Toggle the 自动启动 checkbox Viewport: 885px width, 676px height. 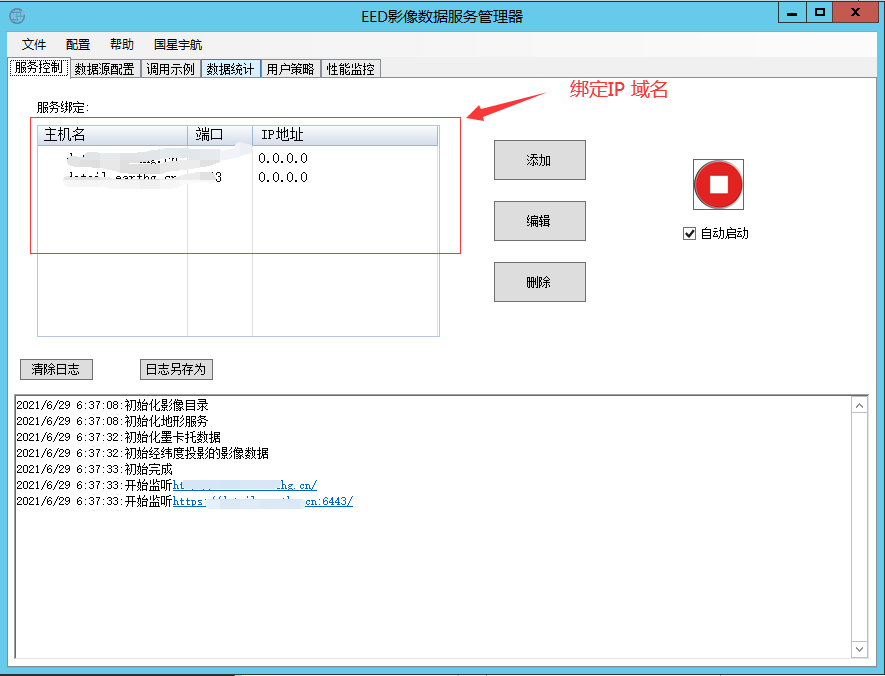coord(689,234)
